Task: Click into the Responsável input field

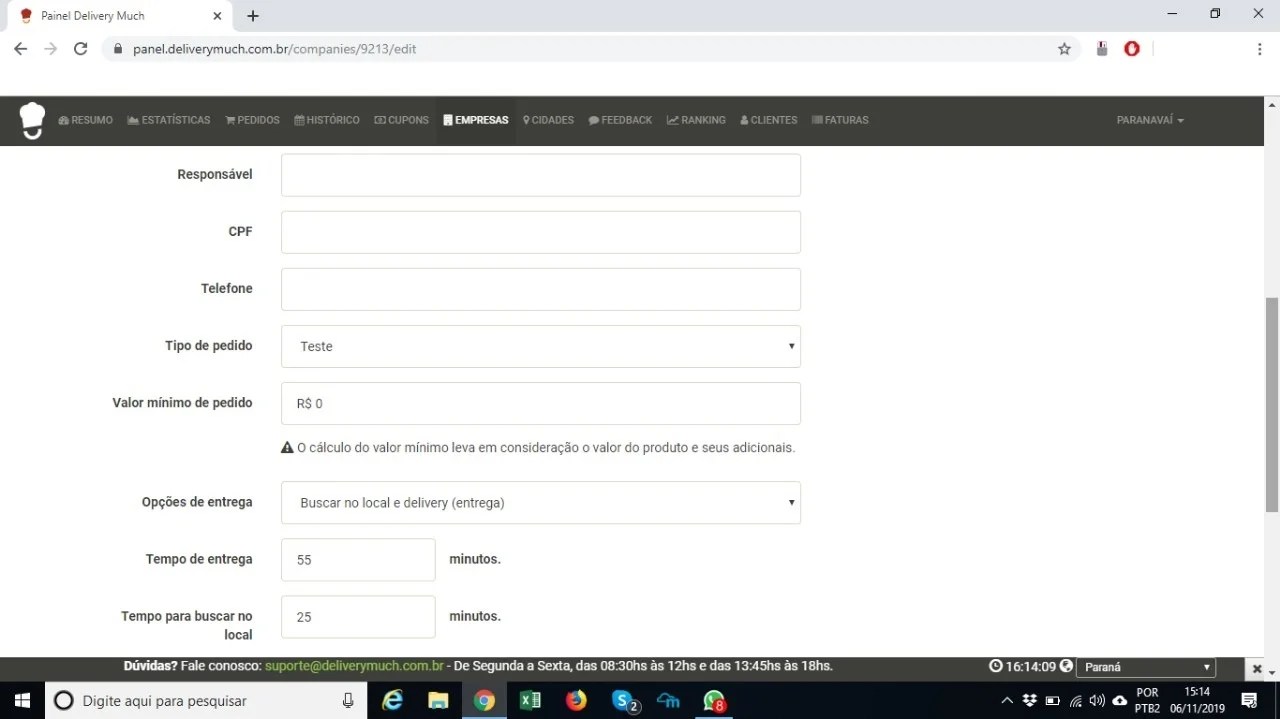Action: [541, 175]
